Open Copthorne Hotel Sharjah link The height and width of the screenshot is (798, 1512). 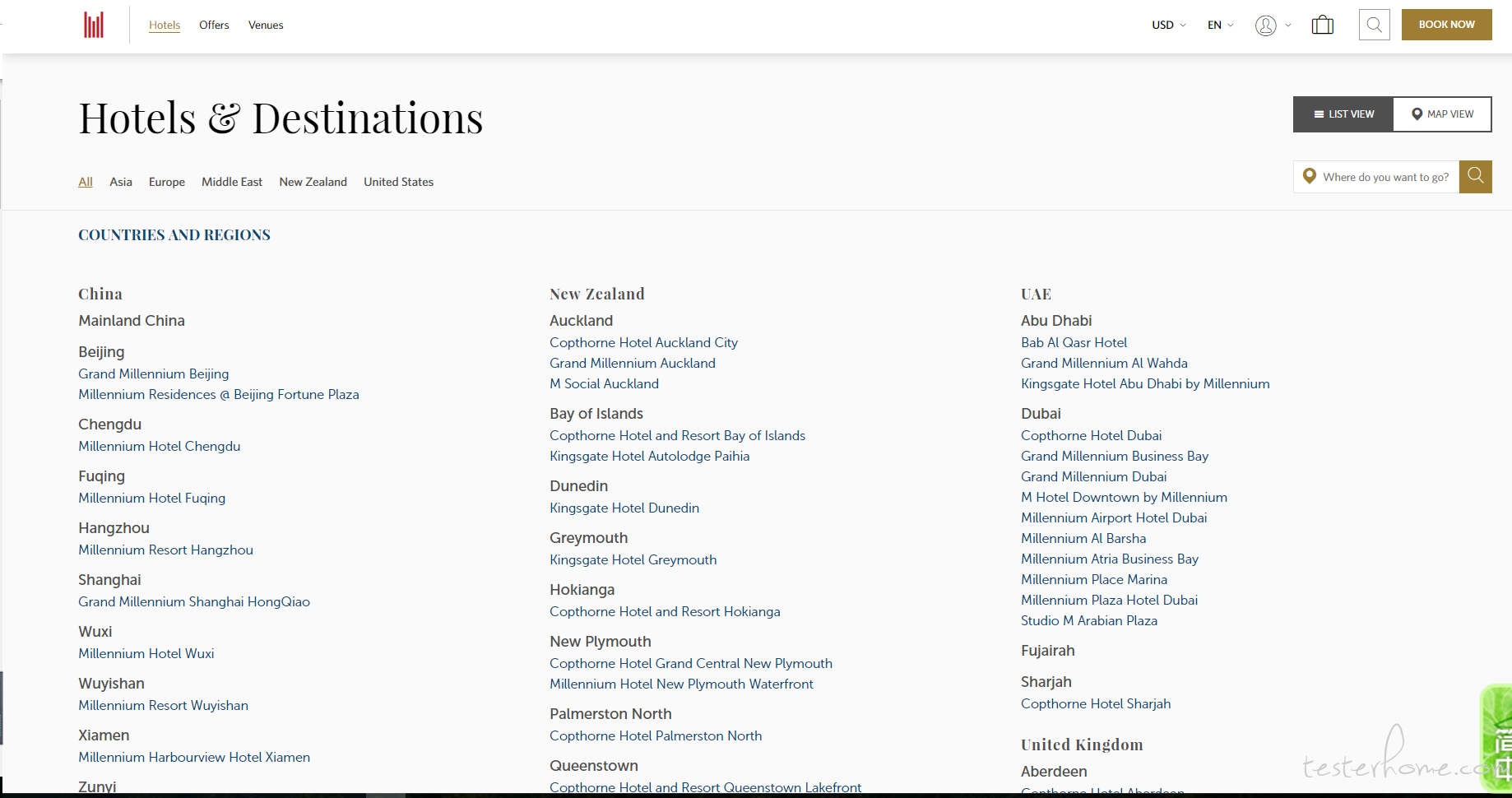[x=1096, y=703]
